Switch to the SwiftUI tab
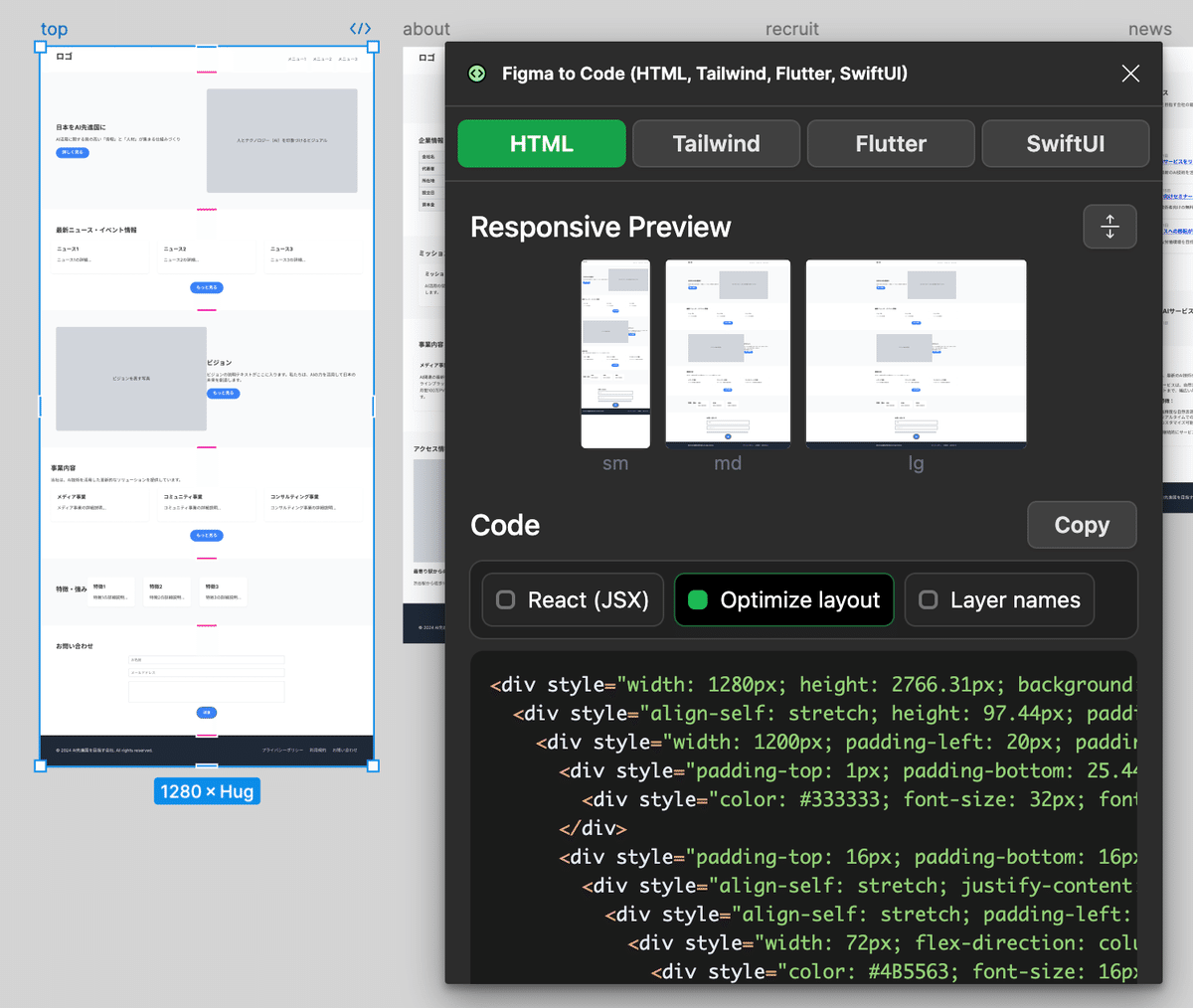The height and width of the screenshot is (1008, 1193). (1066, 143)
